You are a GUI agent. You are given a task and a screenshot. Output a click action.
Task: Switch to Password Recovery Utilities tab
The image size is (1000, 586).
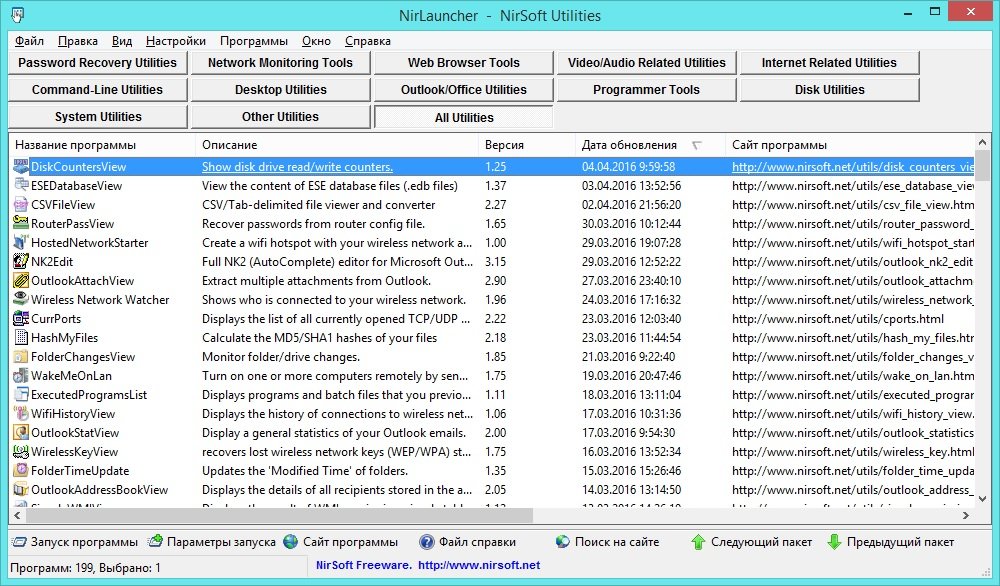(97, 63)
